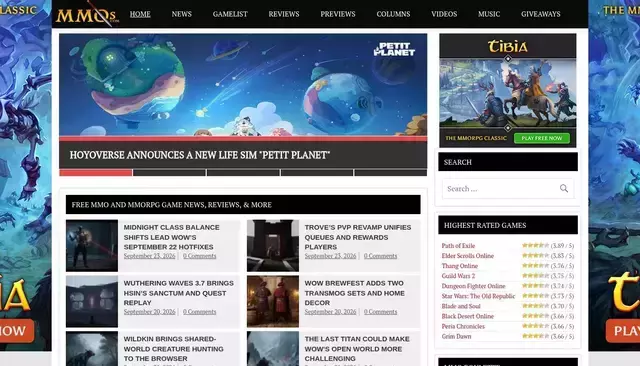Open Star Wars: The Old Republic link
640x366 pixels.
478,296
